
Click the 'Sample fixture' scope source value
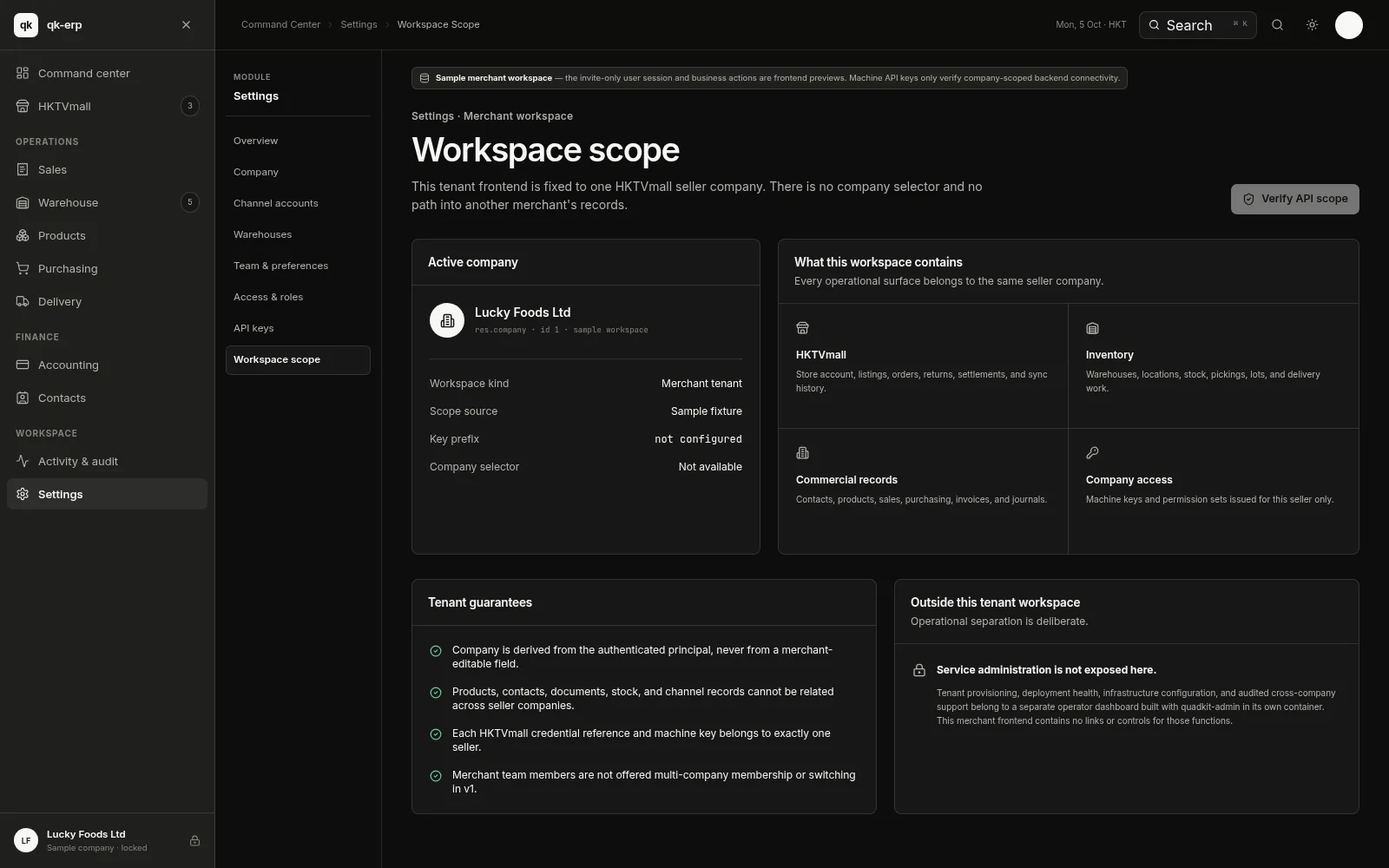(x=707, y=411)
